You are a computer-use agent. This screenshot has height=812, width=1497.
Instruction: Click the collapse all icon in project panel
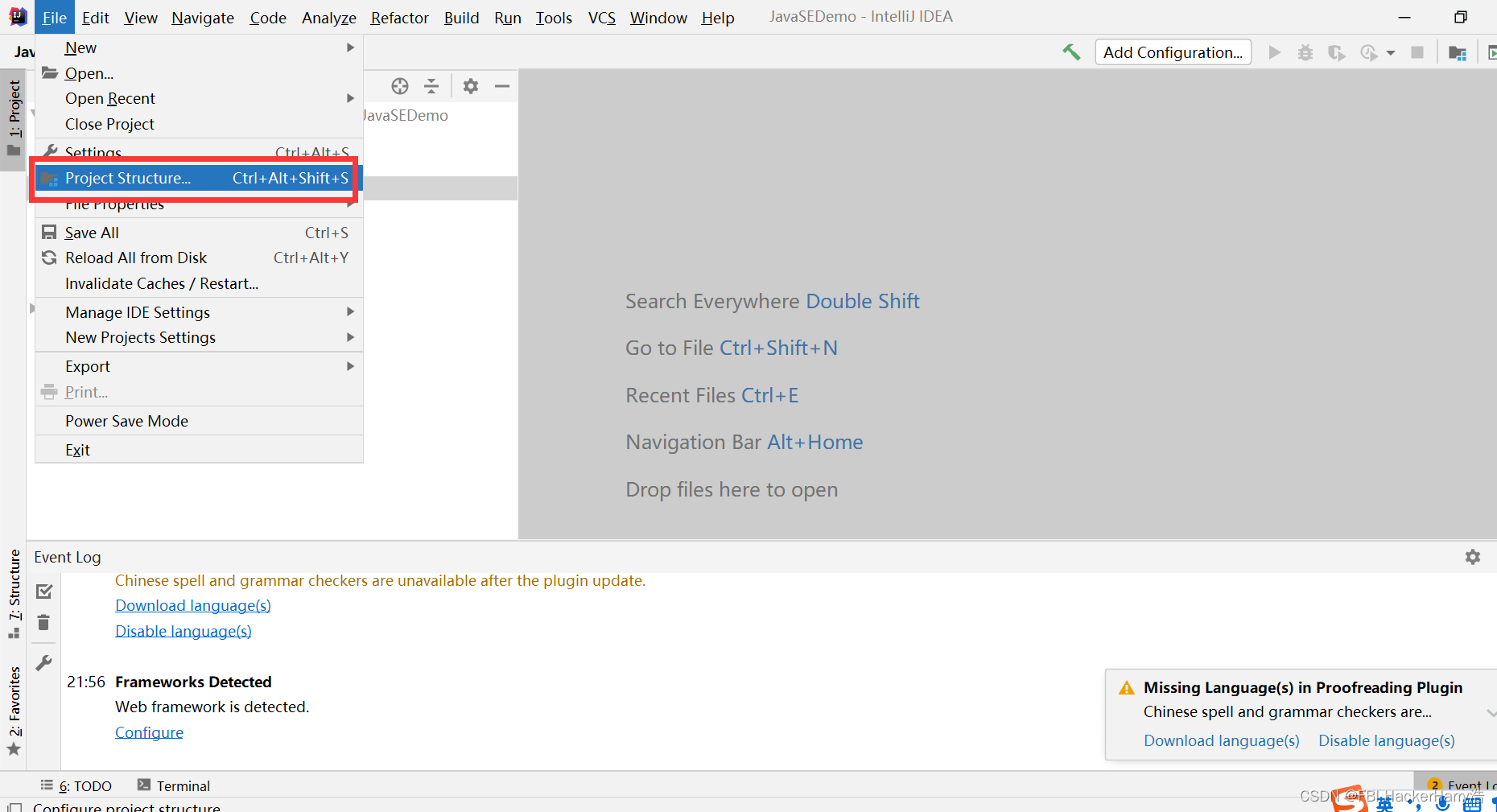point(431,86)
